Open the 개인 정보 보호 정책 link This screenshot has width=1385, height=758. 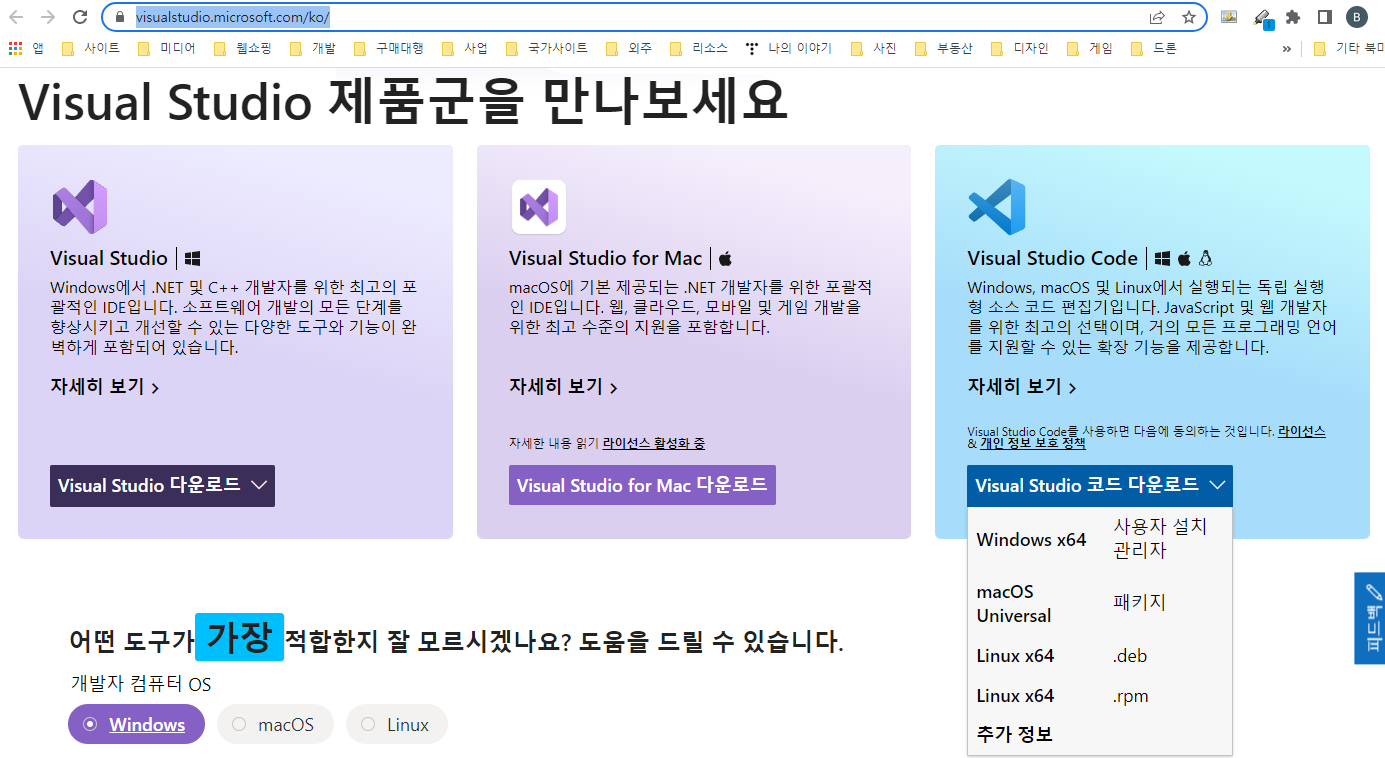tap(1032, 443)
